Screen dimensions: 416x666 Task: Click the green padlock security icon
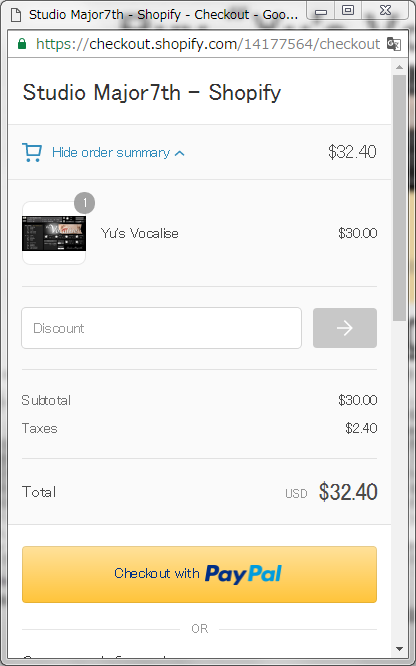[22, 44]
